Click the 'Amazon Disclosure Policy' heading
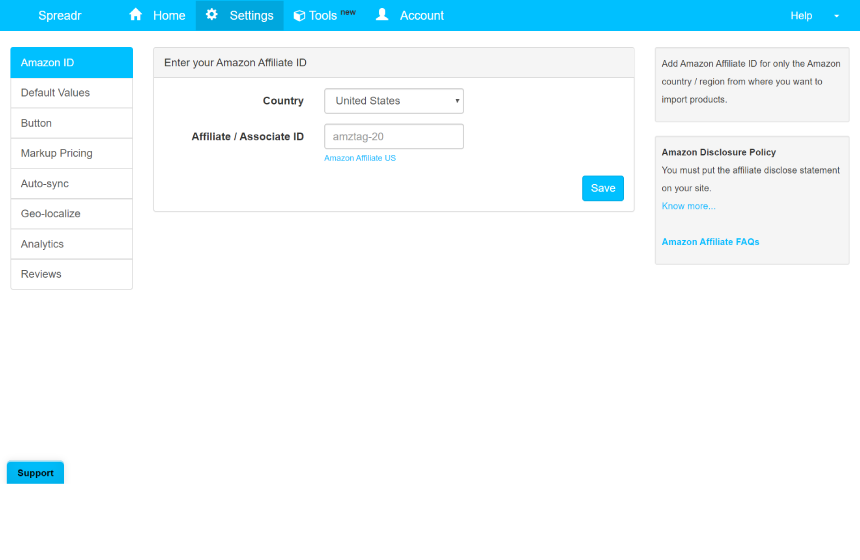Image resolution: width=860 pixels, height=560 pixels. click(718, 152)
